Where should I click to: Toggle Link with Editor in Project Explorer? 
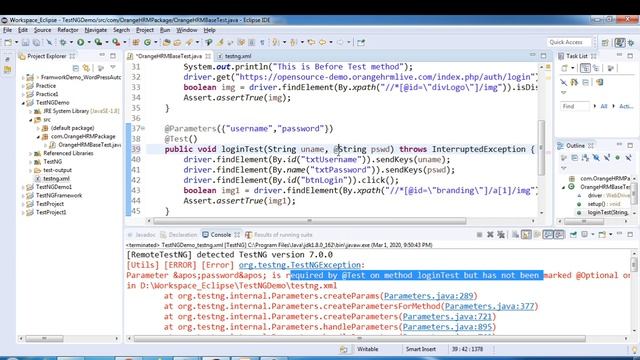tap(86, 68)
